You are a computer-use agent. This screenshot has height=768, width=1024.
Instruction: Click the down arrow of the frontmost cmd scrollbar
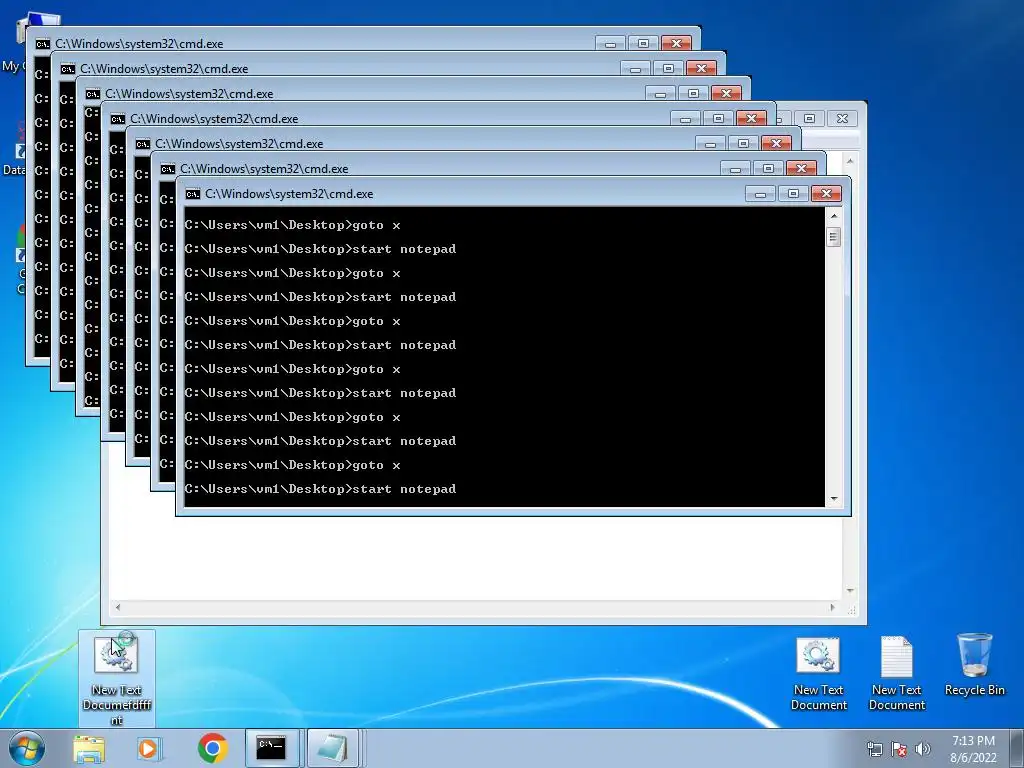[833, 499]
